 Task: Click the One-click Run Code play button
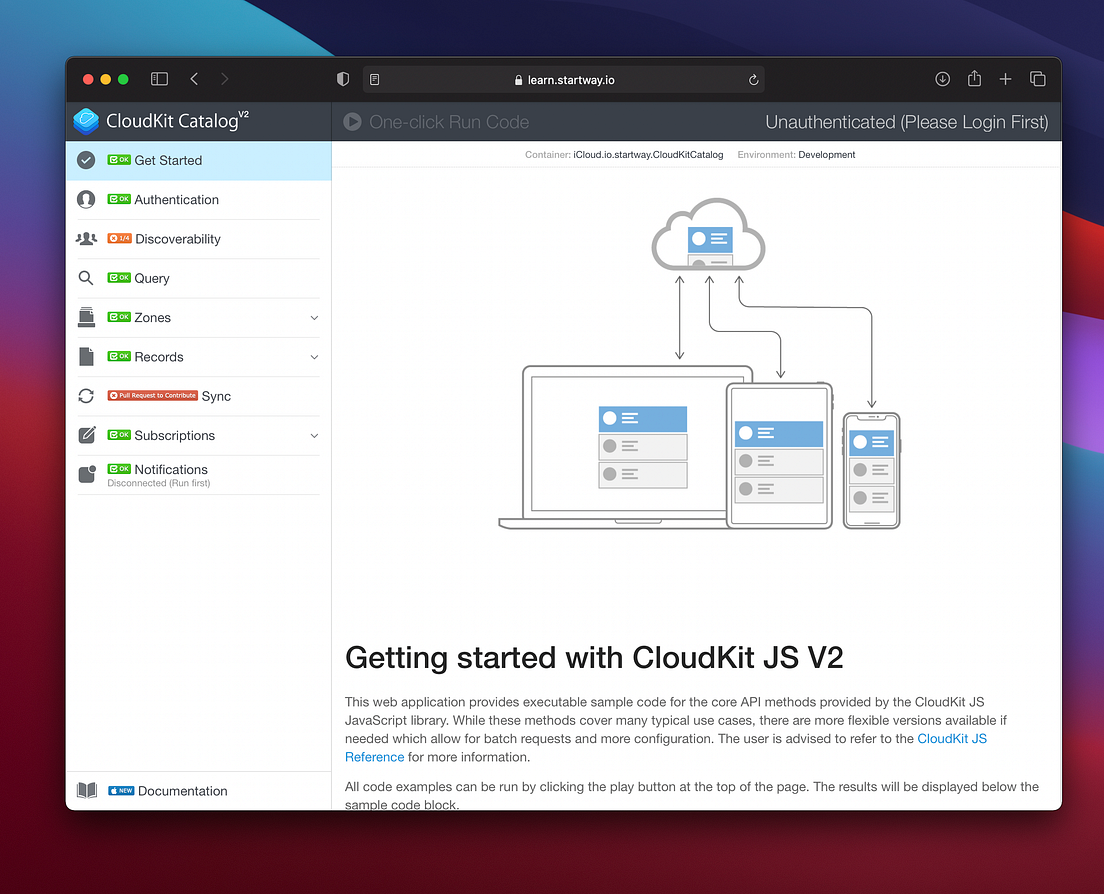coord(351,121)
